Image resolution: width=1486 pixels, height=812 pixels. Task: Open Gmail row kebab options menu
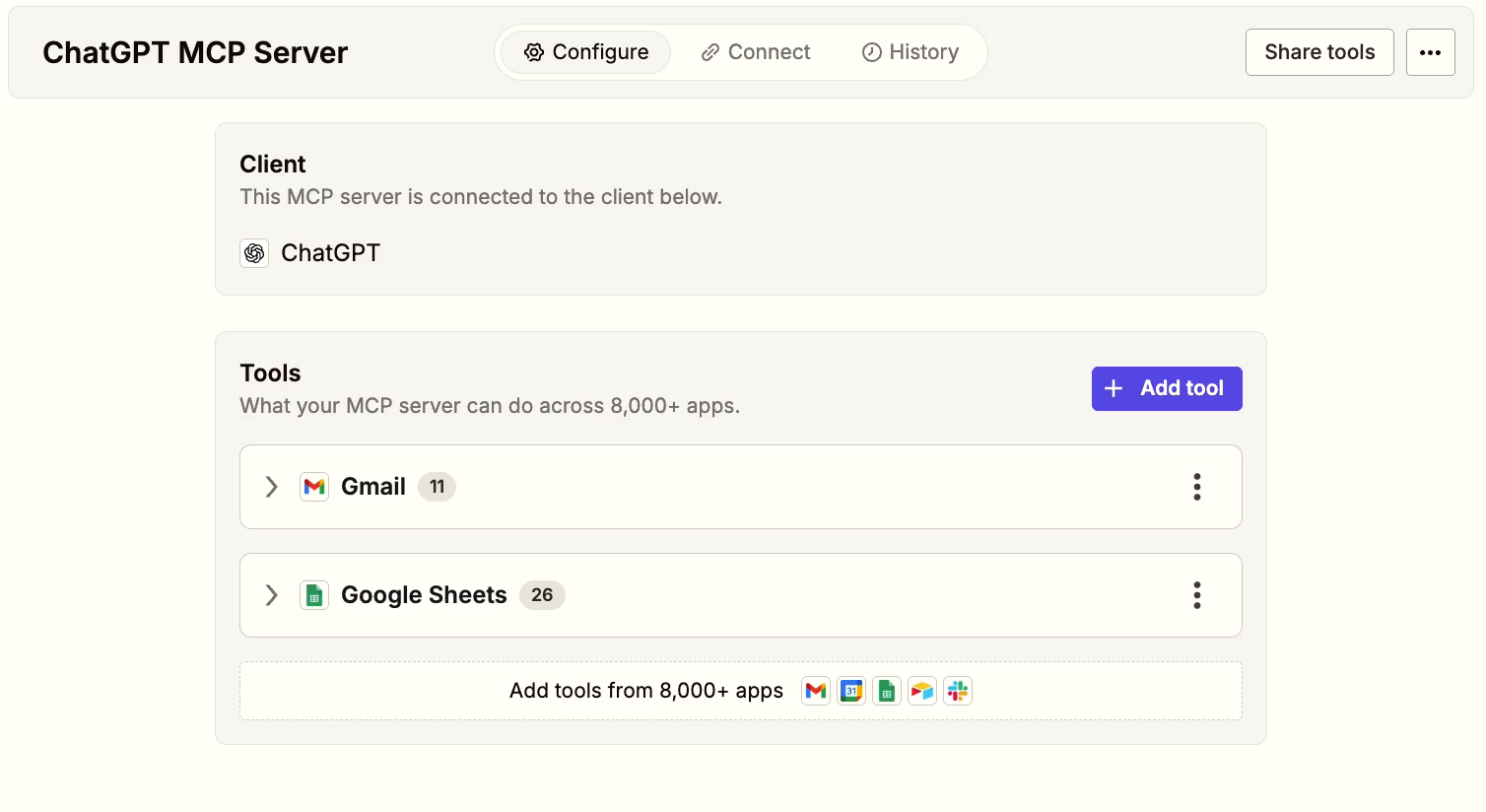(1197, 487)
